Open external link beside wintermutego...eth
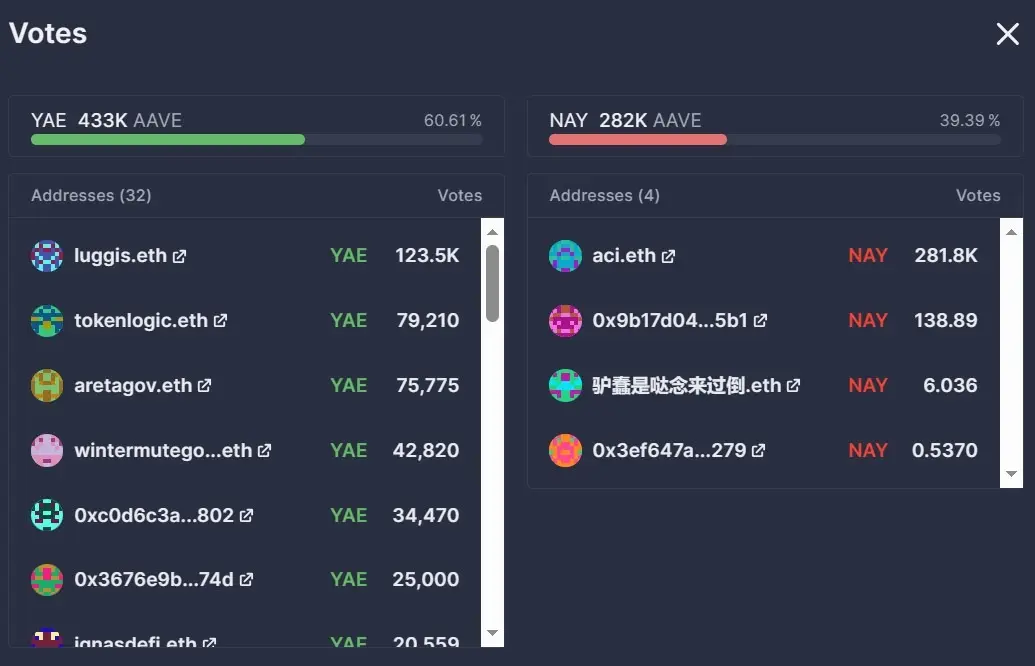1035x666 pixels. (261, 449)
